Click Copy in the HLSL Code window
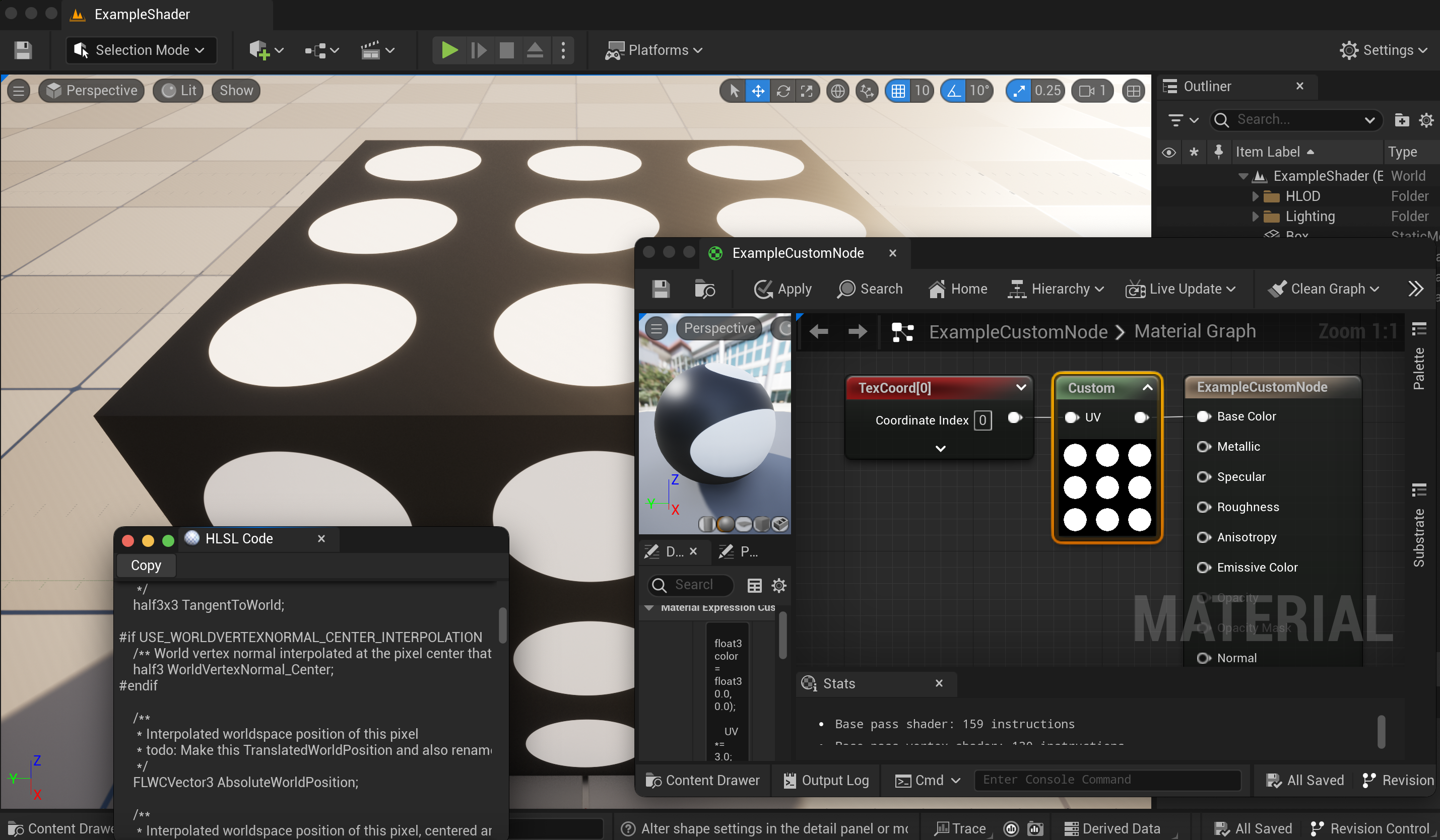Viewport: 1440px width, 840px height. pyautogui.click(x=146, y=566)
